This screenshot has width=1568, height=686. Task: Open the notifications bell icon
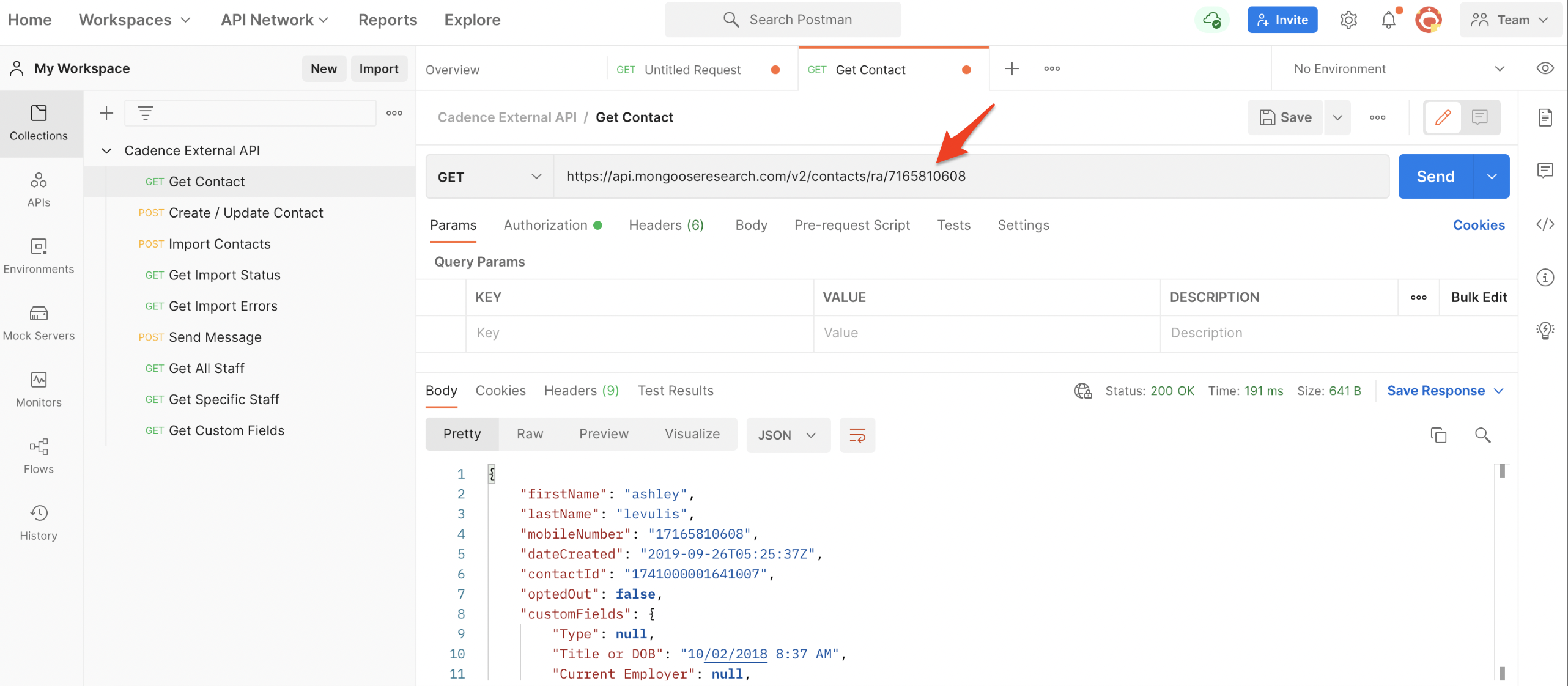[x=1388, y=20]
